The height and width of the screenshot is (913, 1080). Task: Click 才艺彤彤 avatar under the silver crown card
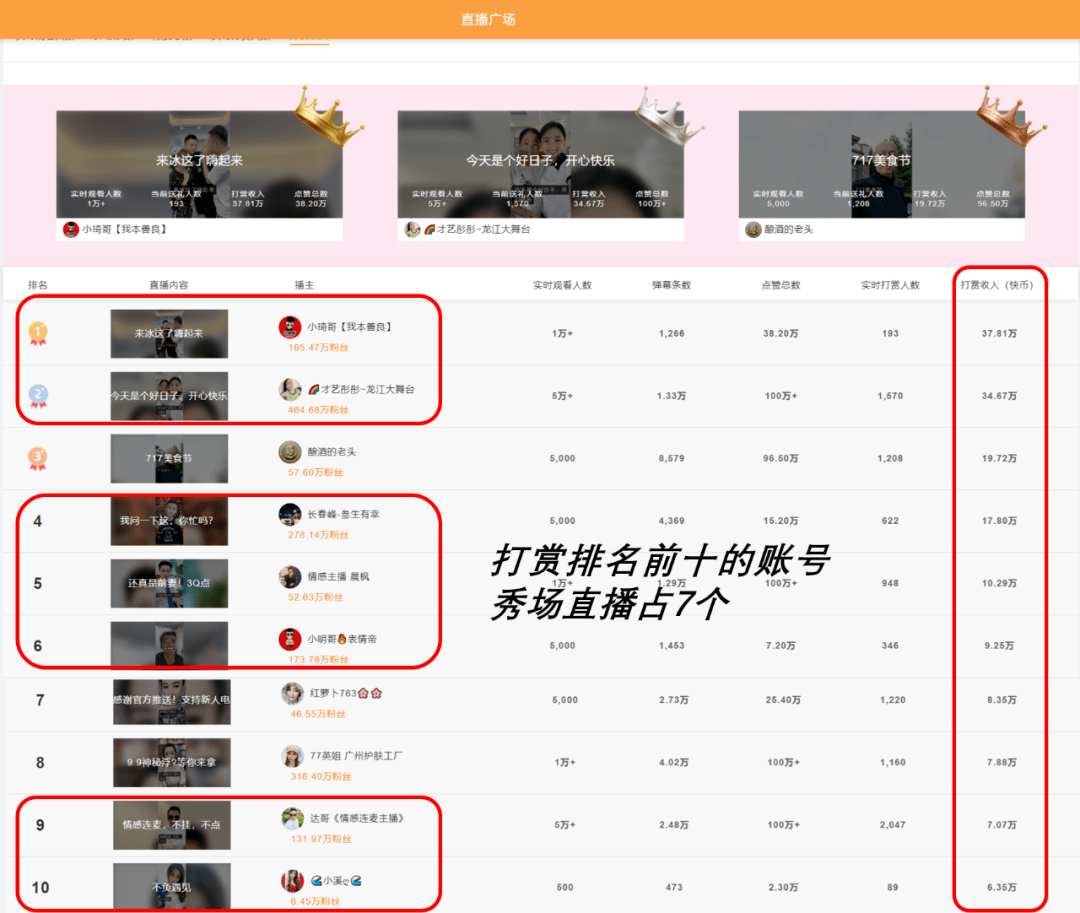coord(412,229)
